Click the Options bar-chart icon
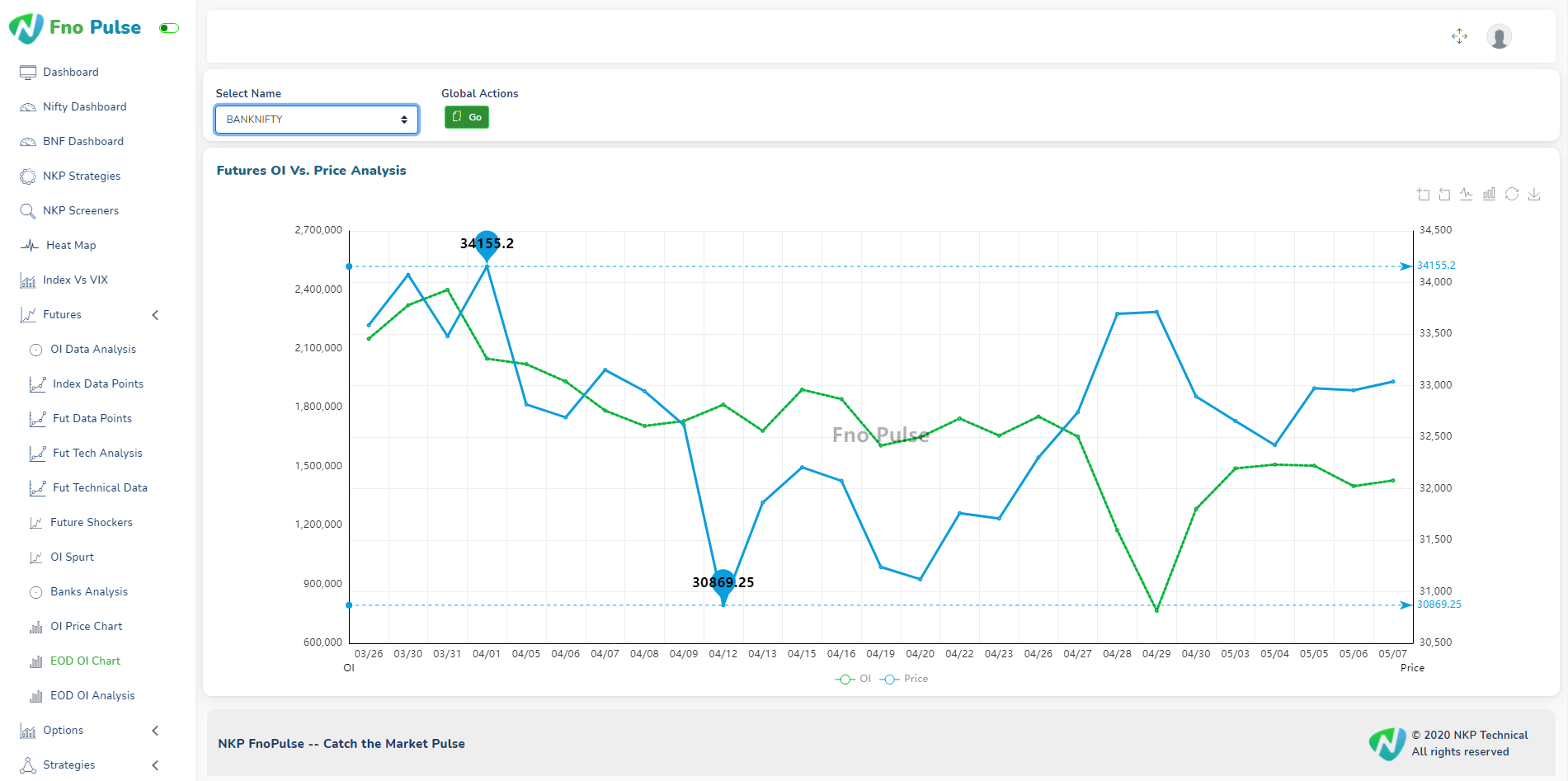Viewport: 1568px width, 781px height. click(x=28, y=731)
